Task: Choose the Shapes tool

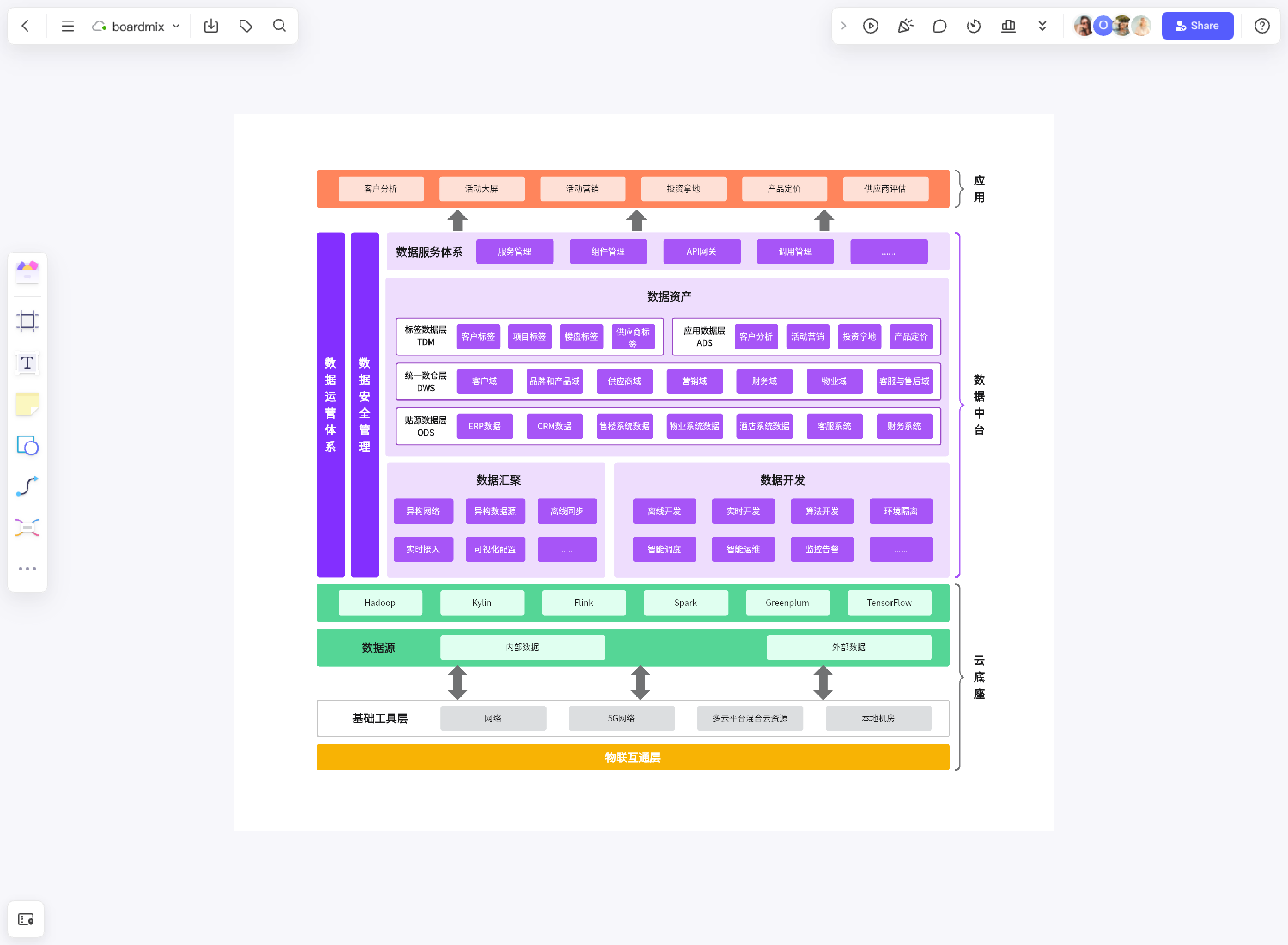Action: pyautogui.click(x=27, y=445)
